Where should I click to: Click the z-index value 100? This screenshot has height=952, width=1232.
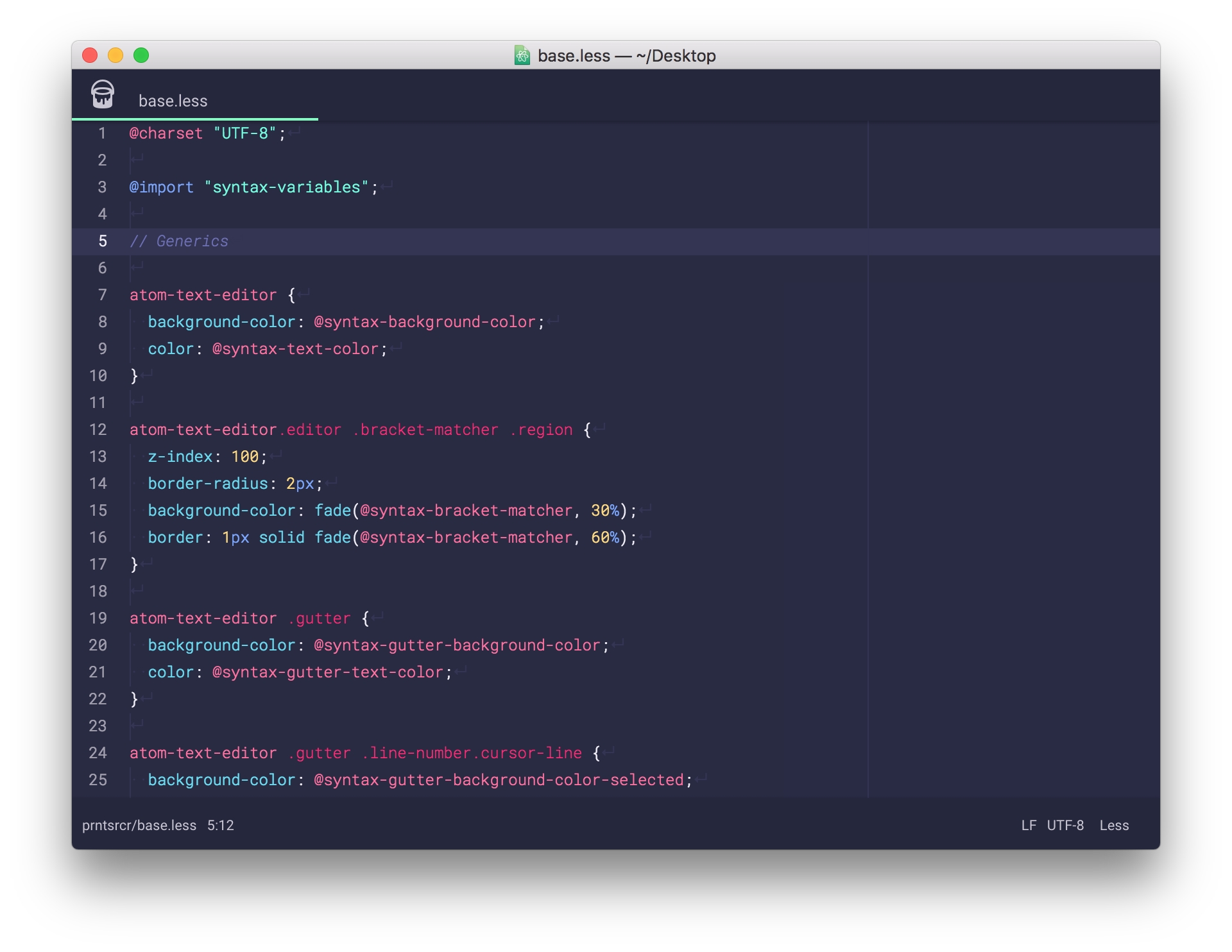(x=244, y=457)
